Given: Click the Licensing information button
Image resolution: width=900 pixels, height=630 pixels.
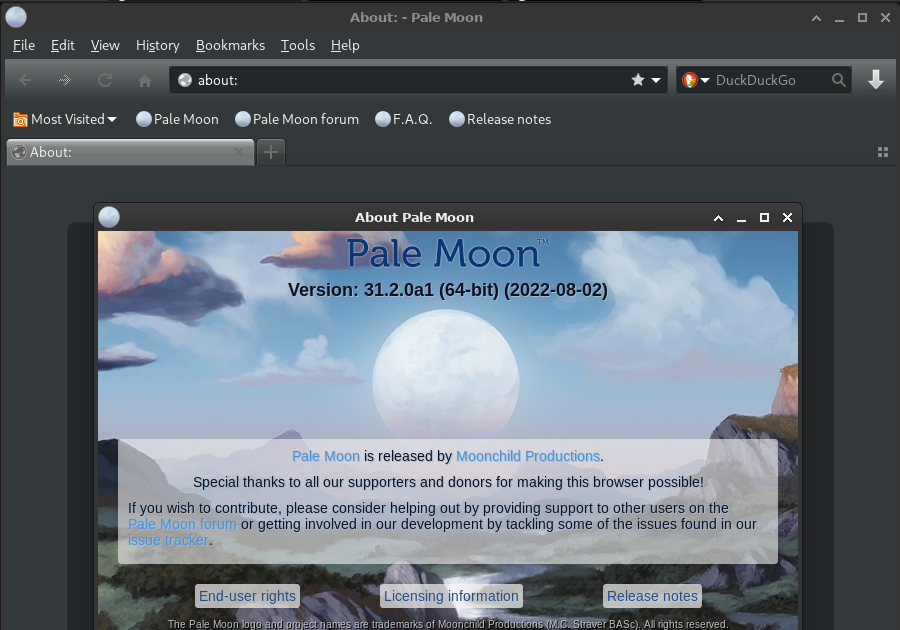Looking at the screenshot, I should (451, 596).
